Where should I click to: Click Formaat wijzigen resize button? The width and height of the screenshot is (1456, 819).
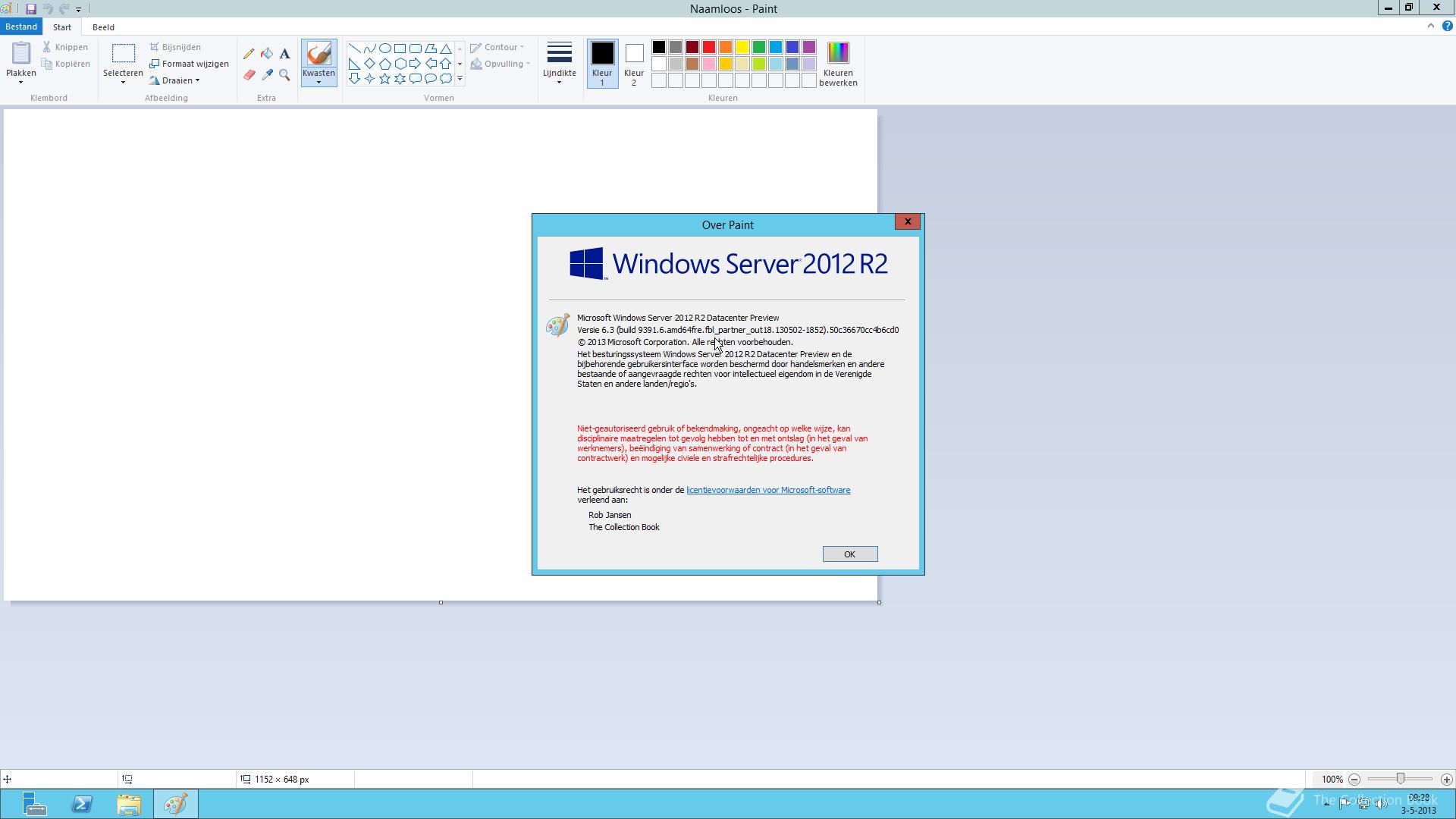click(190, 64)
